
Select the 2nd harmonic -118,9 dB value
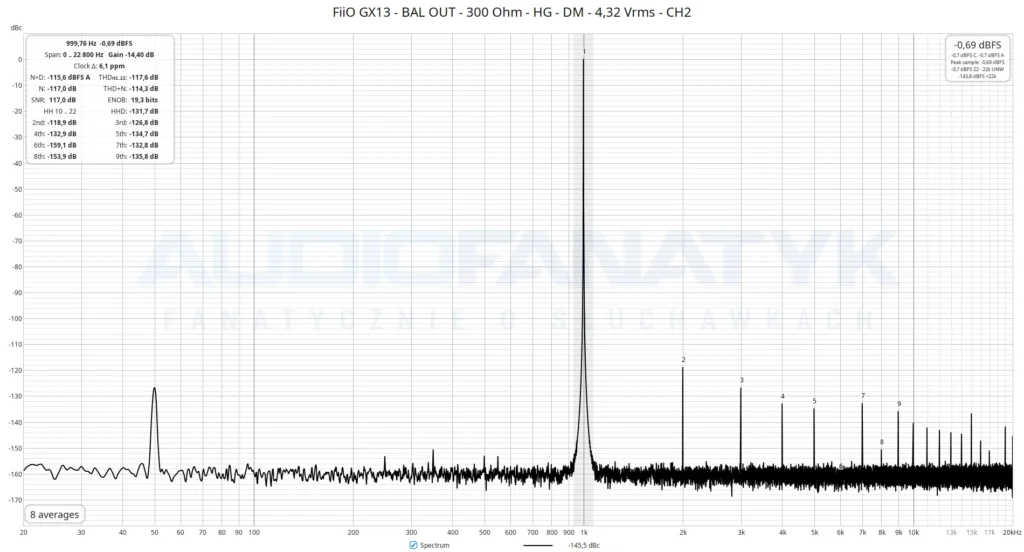(x=62, y=123)
